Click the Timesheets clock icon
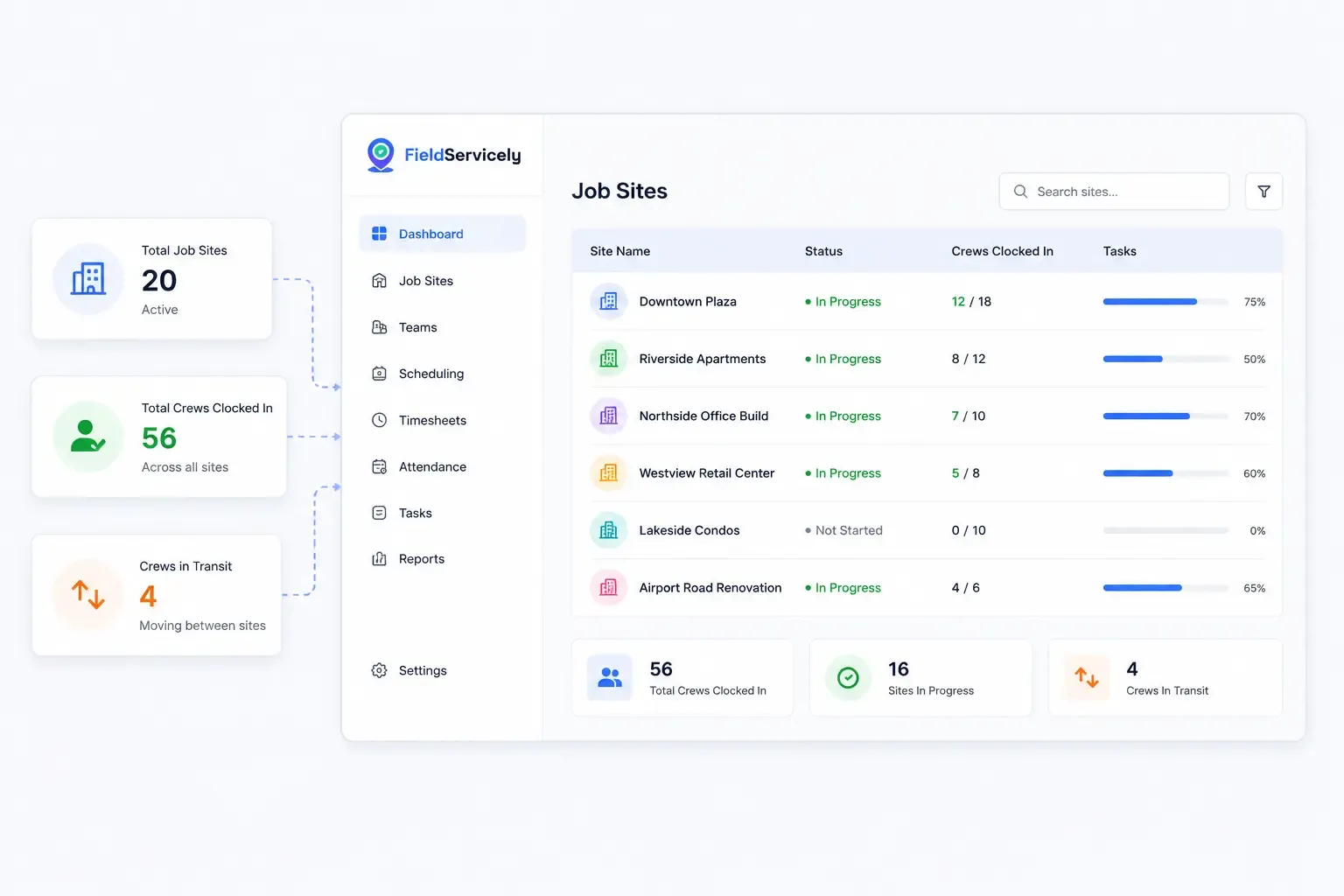Image resolution: width=1344 pixels, height=896 pixels. 379,420
